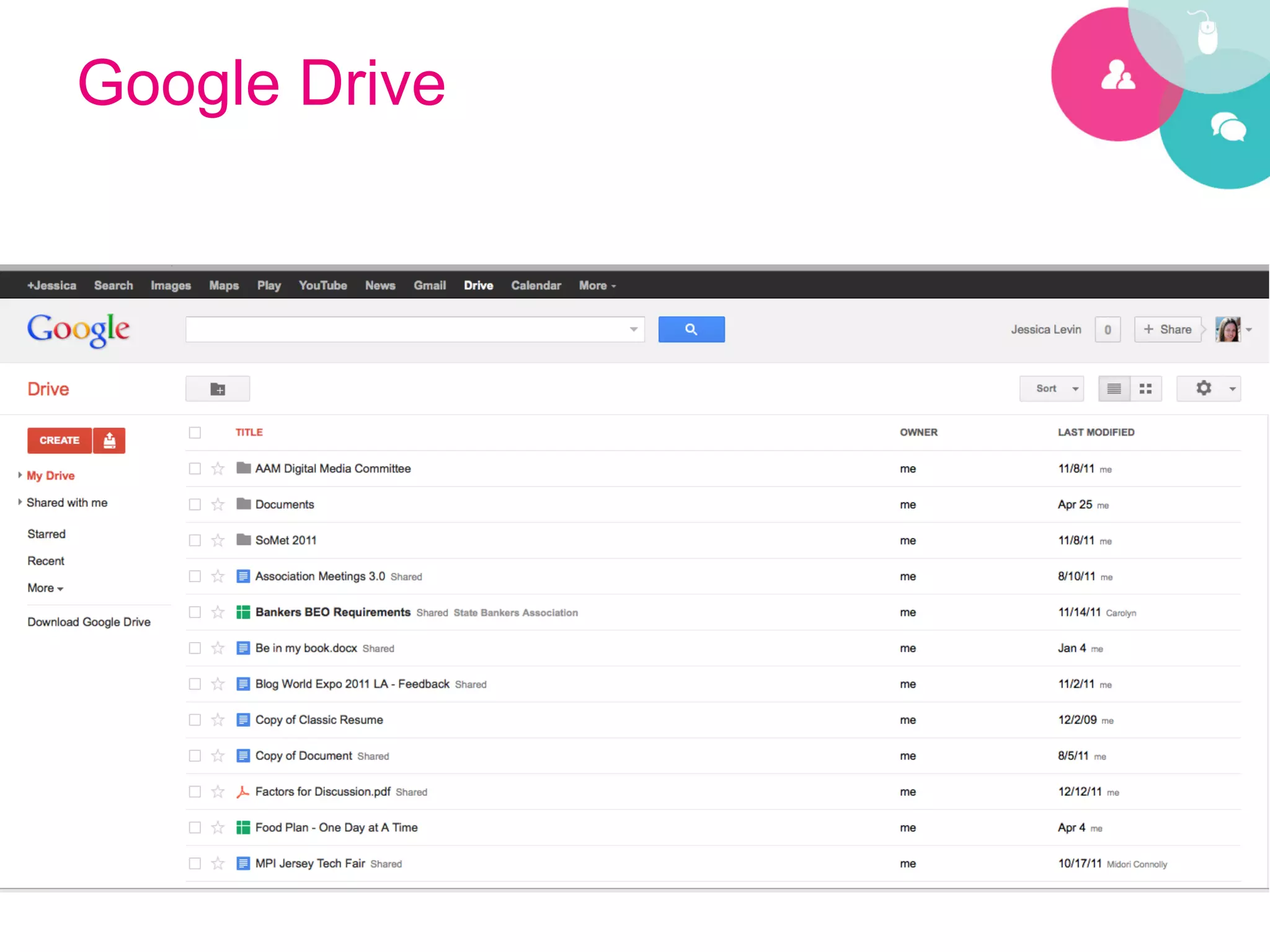Expand the My Drive tree arrow
The image size is (1270, 952).
20,475
